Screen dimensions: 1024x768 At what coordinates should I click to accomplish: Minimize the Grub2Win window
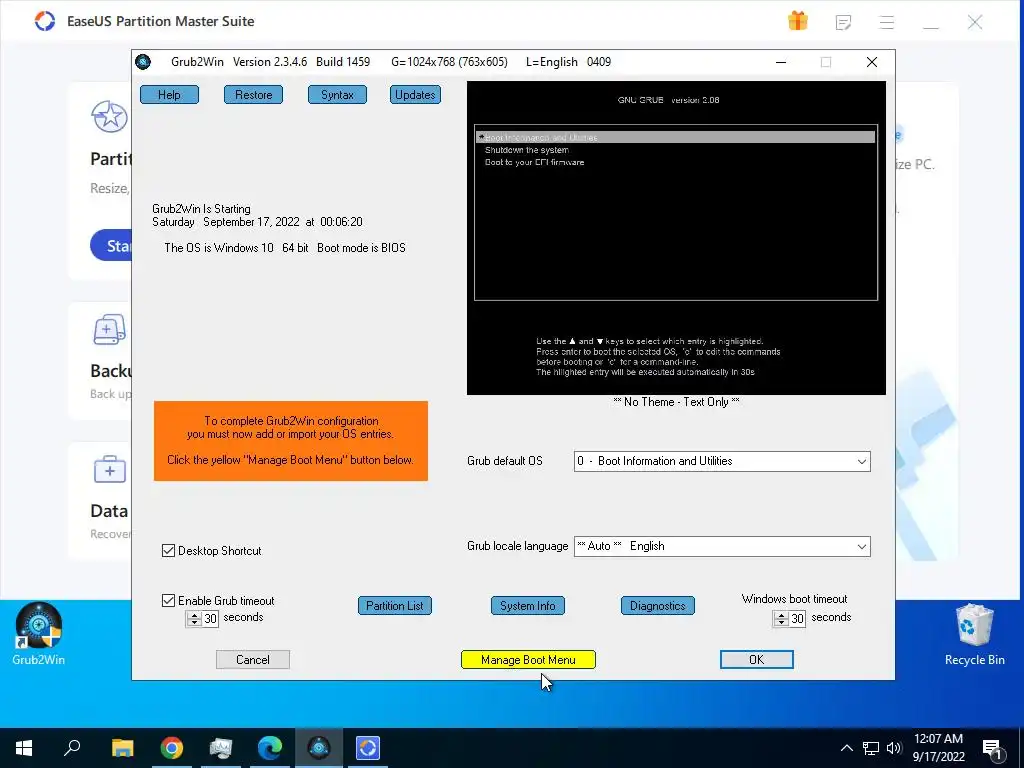(780, 62)
